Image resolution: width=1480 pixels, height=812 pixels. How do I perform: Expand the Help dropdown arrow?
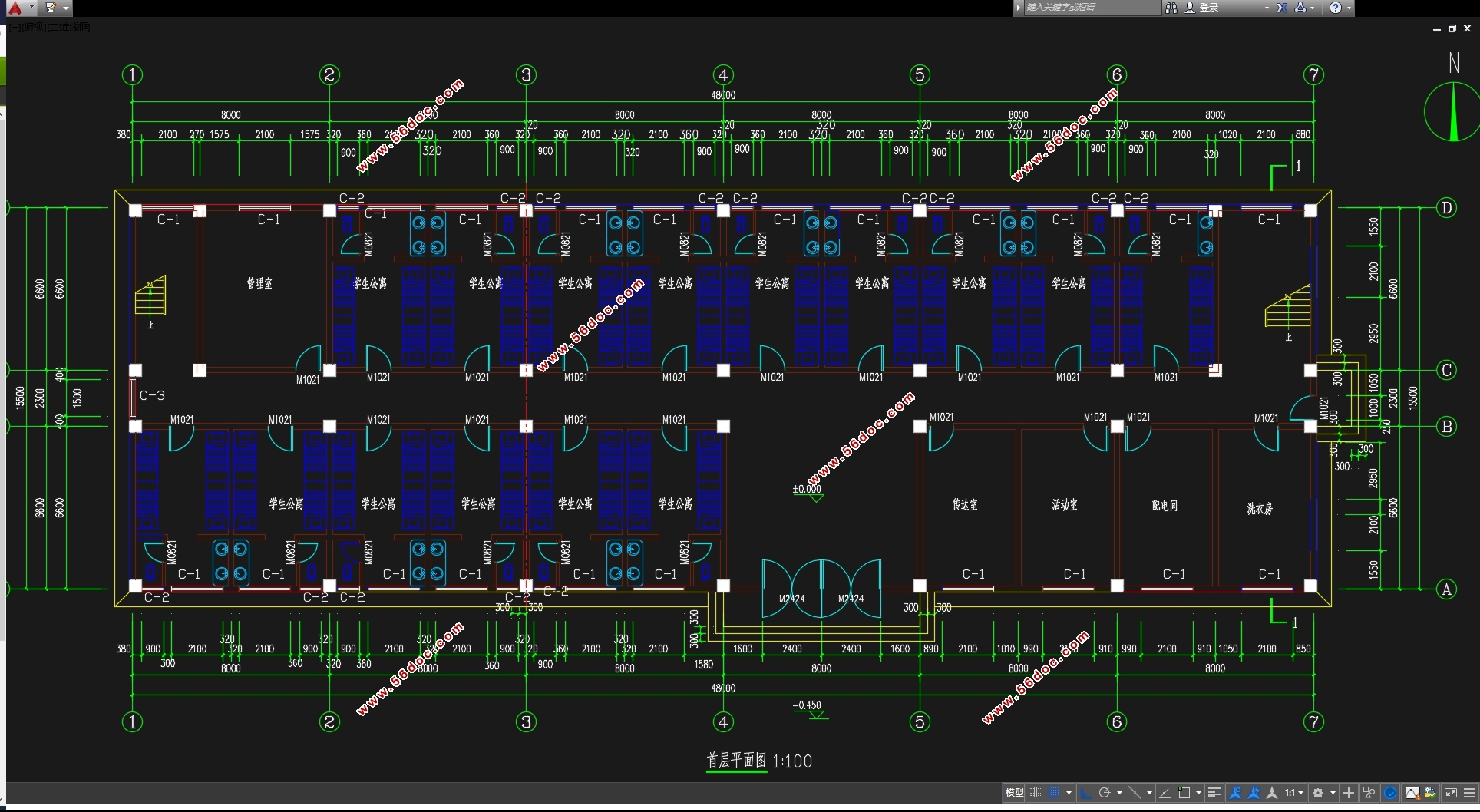(x=1349, y=8)
